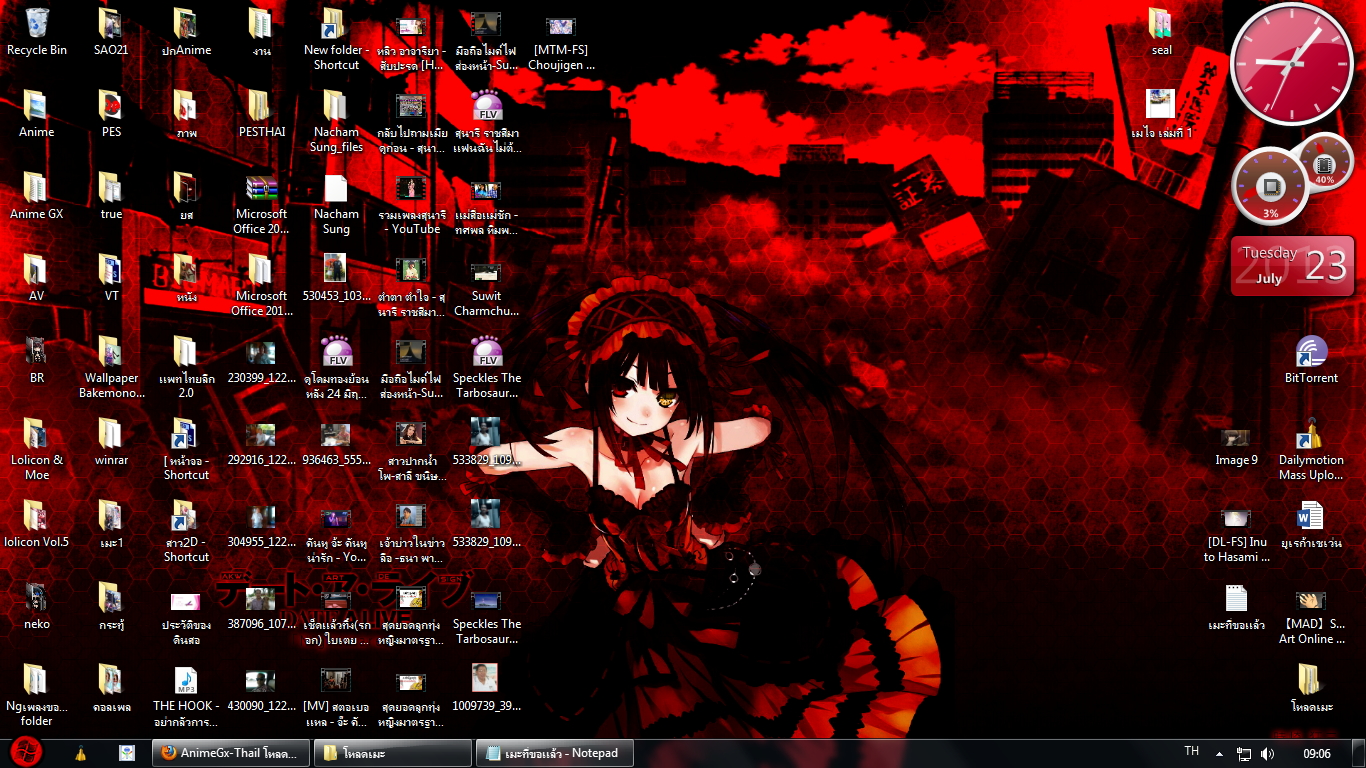Open the BitTorrent shortcut
This screenshot has height=768, width=1366.
(x=1311, y=360)
